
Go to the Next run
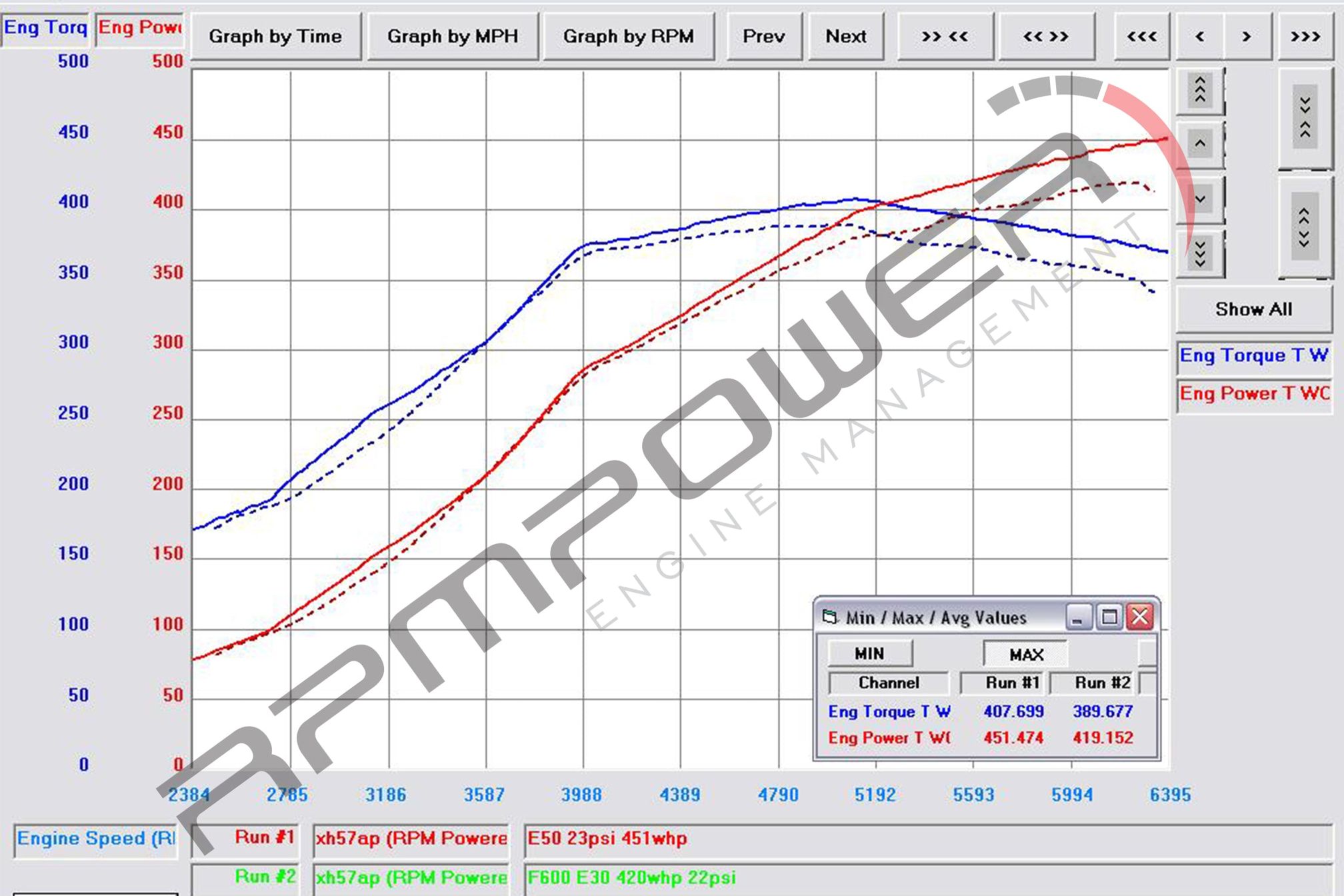pyautogui.click(x=846, y=36)
